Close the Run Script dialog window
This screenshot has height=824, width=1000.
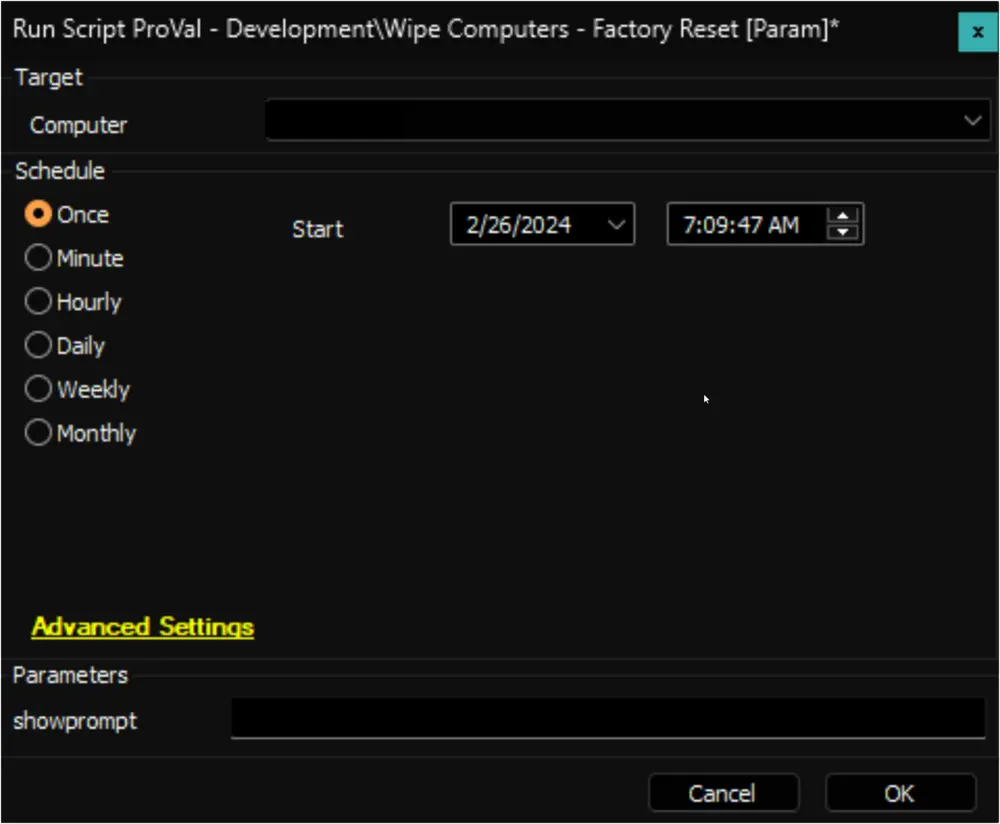[978, 32]
